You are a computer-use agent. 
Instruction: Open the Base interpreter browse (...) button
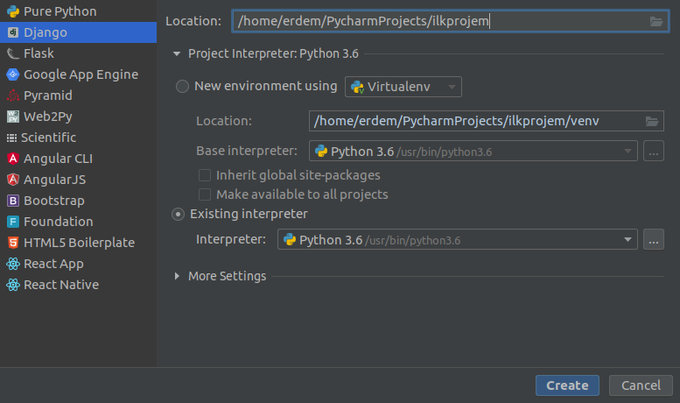tap(654, 151)
